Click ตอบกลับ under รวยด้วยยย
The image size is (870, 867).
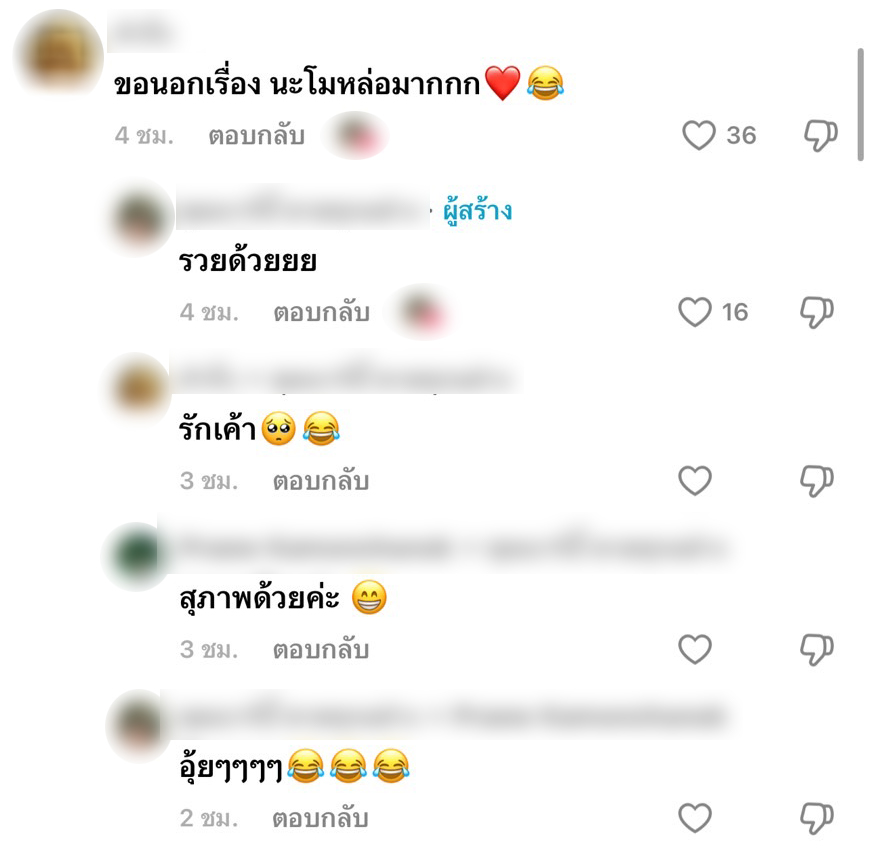click(x=321, y=313)
